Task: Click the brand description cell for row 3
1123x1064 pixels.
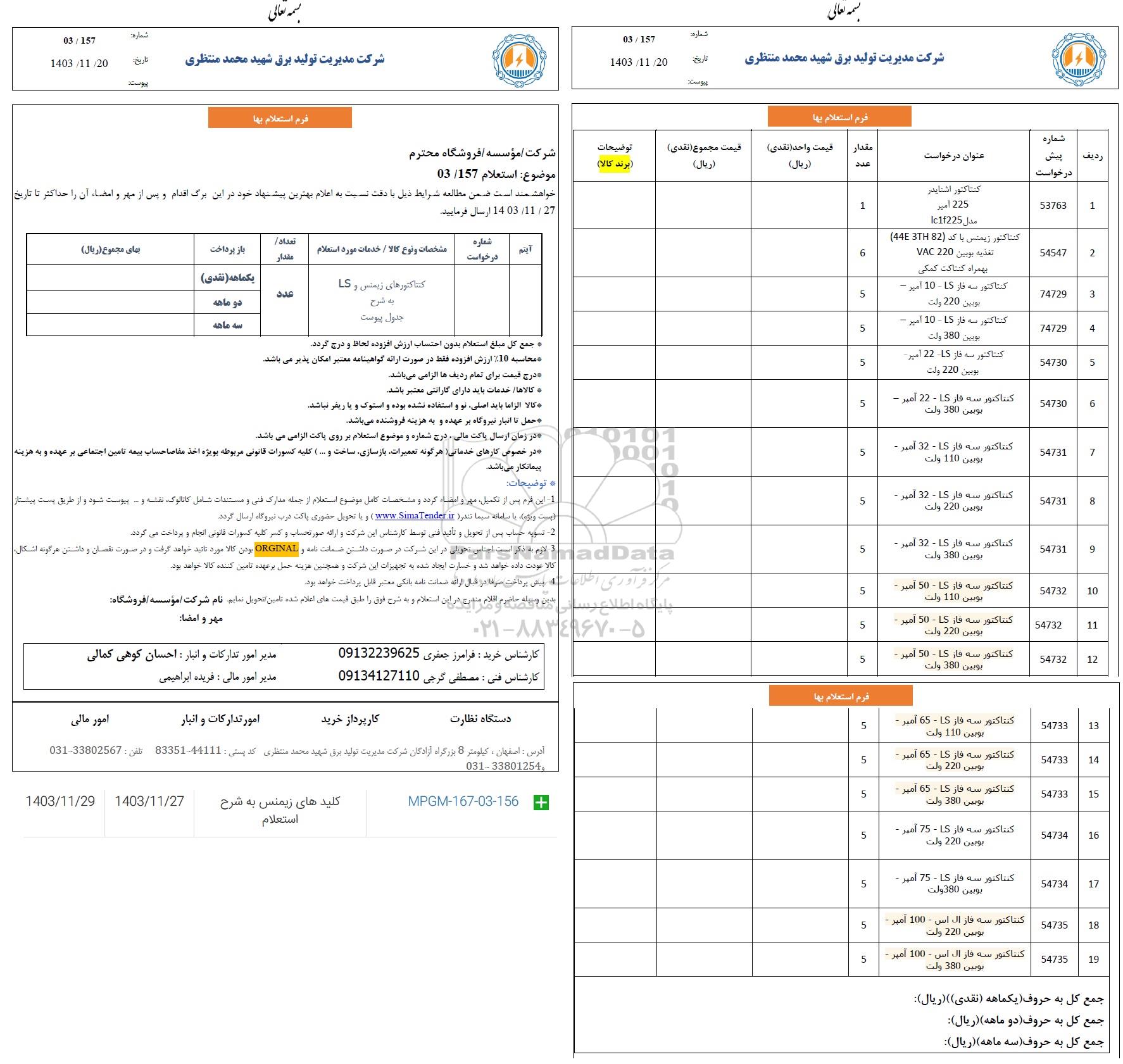Action: point(614,294)
